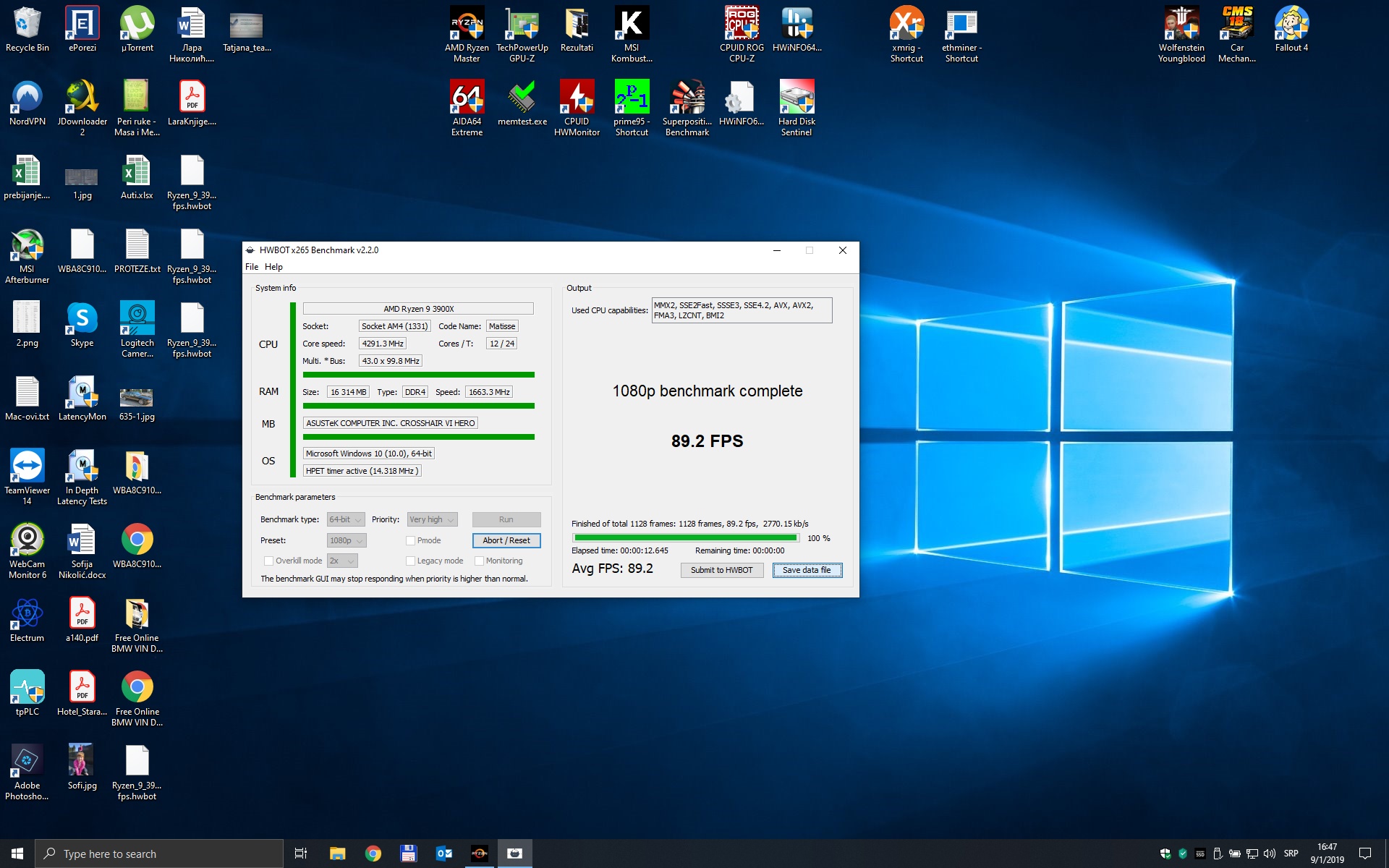Click the Core speed 4291.3 MHz field
Viewport: 1389px width, 868px height.
[383, 344]
